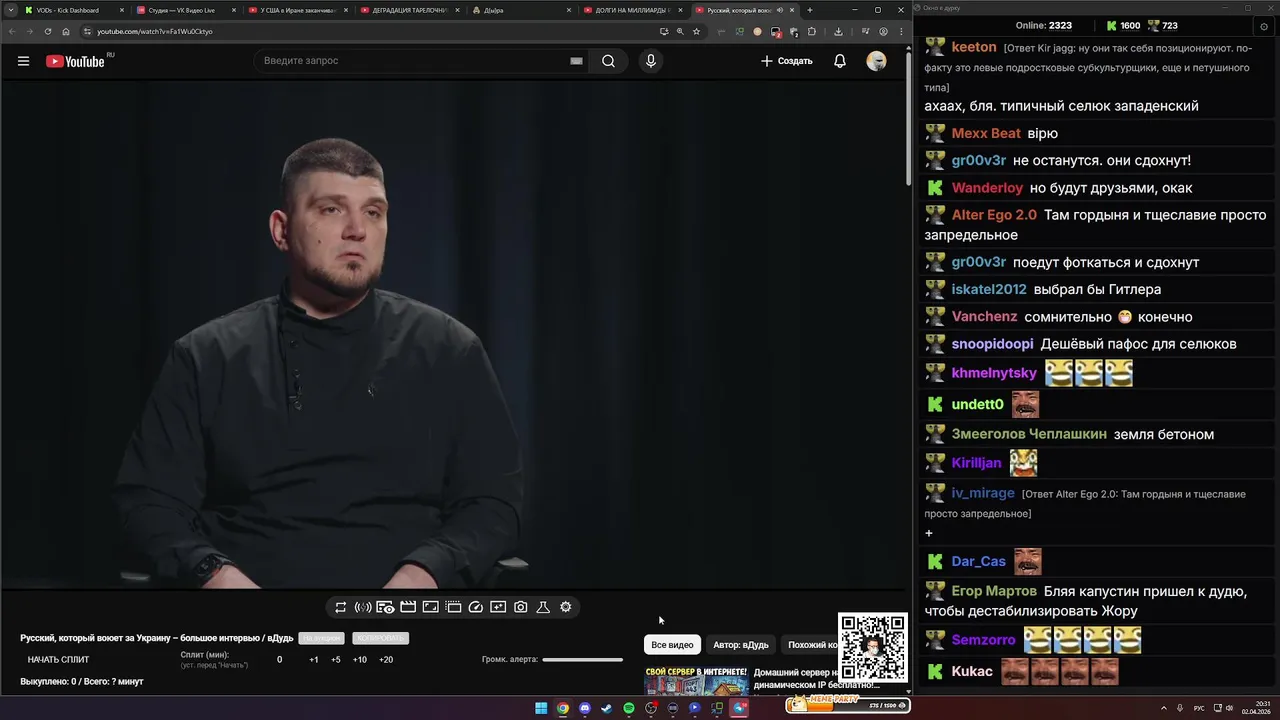The image size is (1280, 720).
Task: Click the plus-screen icon in player toolbar
Action: (498, 607)
